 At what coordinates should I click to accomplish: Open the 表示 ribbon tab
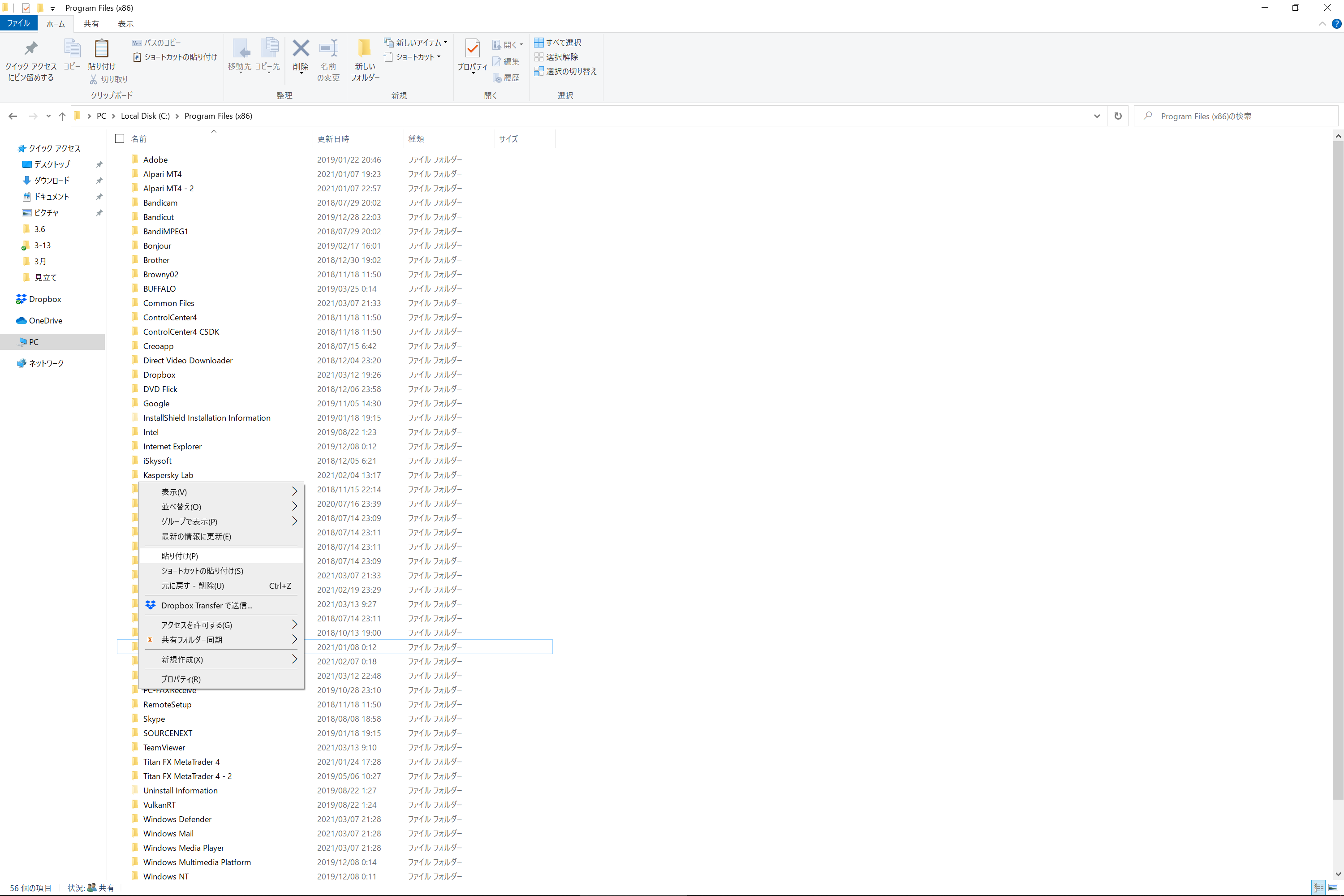click(126, 24)
